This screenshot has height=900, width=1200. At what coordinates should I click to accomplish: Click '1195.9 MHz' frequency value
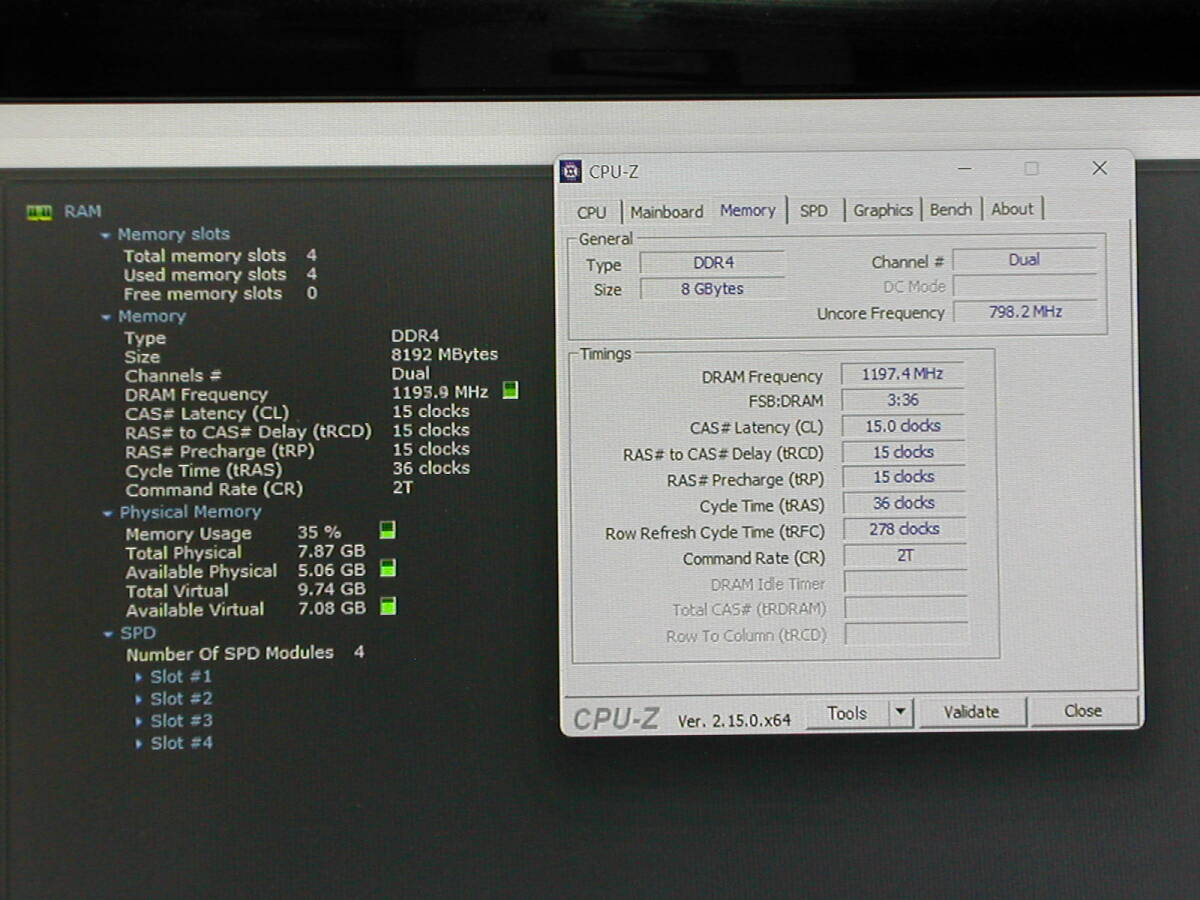(440, 392)
